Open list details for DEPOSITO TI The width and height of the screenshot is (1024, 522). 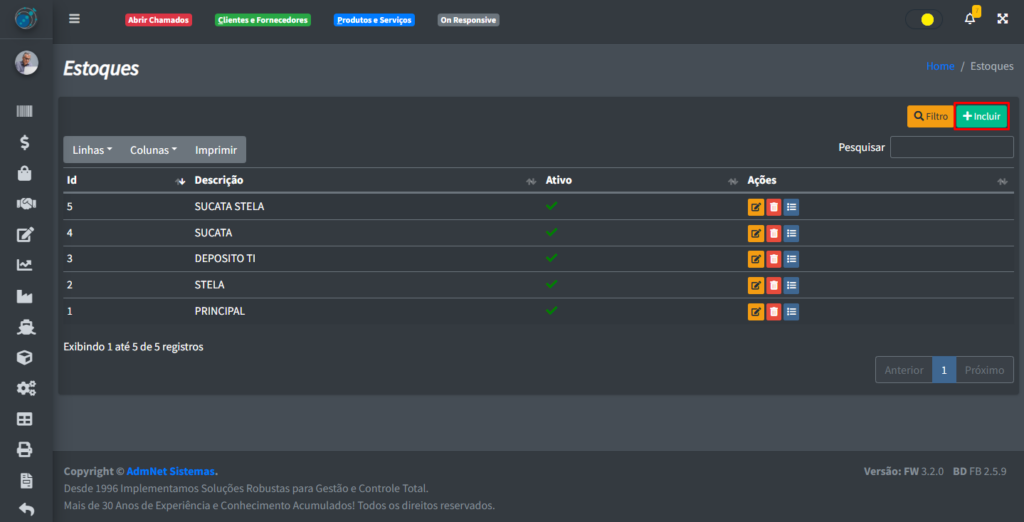click(x=791, y=259)
